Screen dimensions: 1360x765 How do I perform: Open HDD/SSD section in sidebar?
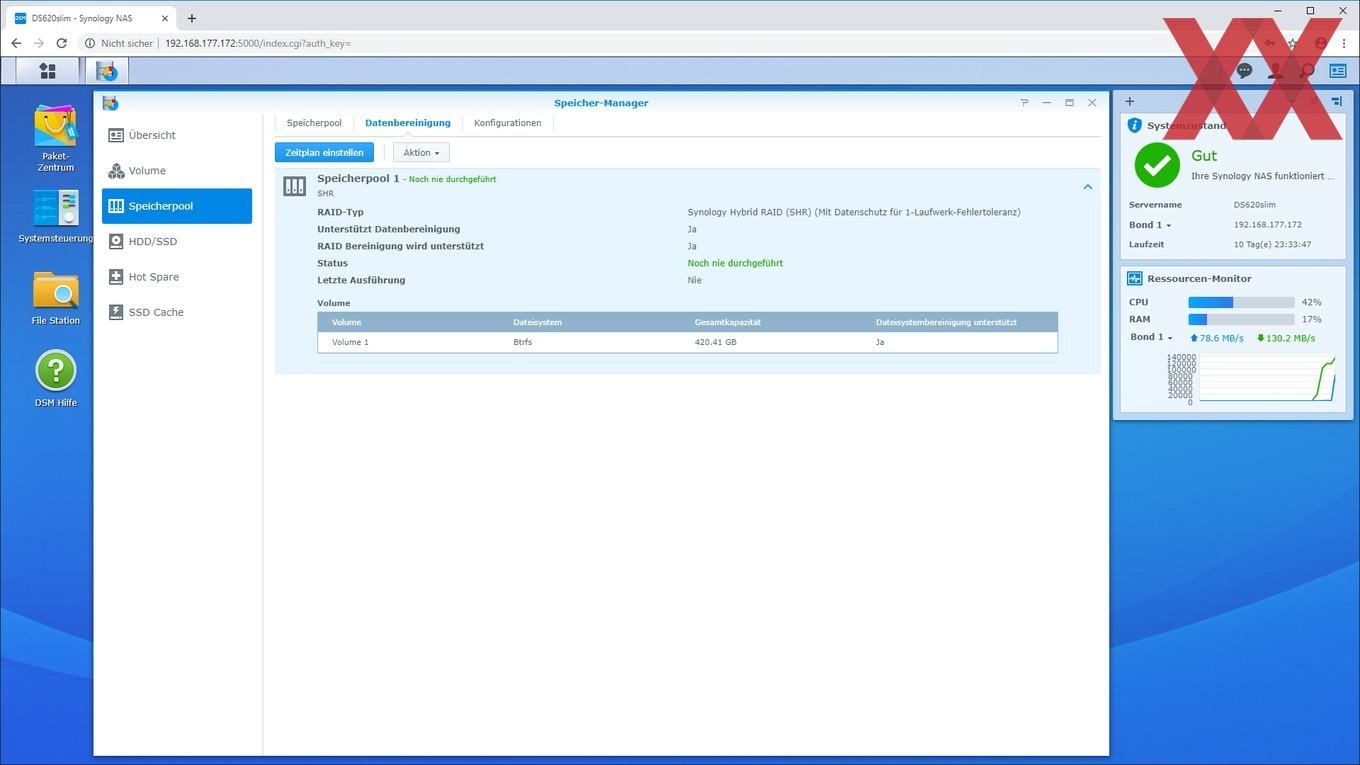tap(177, 242)
